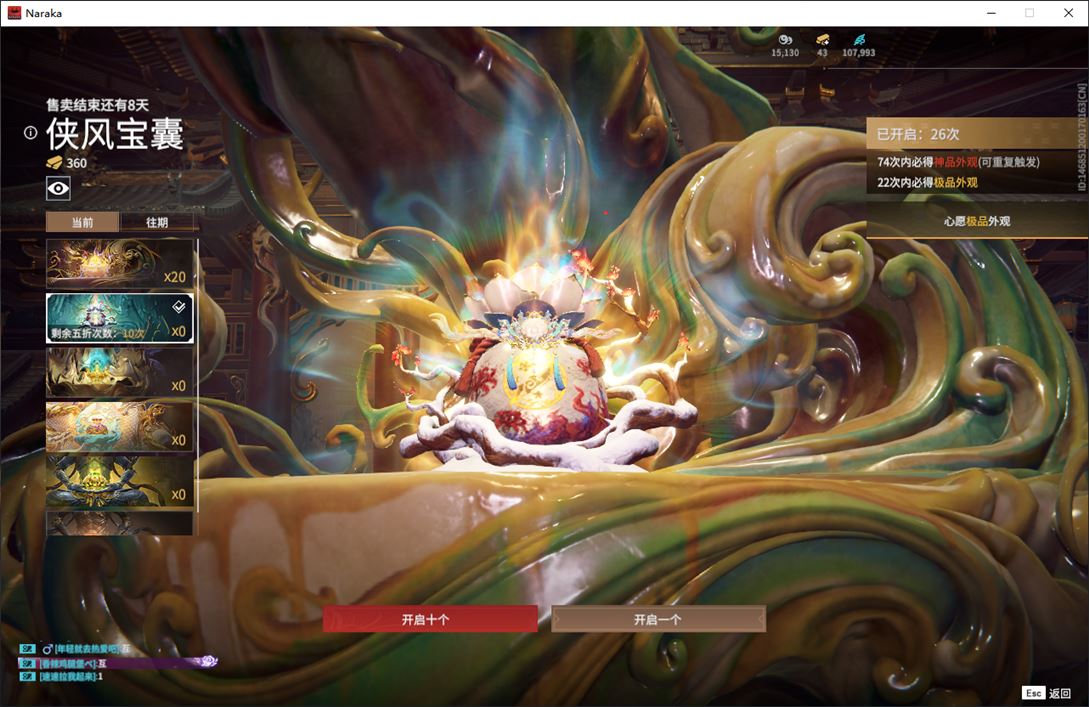Click the 售卖结束还有8天 sale countdown text
The height and width of the screenshot is (707, 1089).
[98, 105]
